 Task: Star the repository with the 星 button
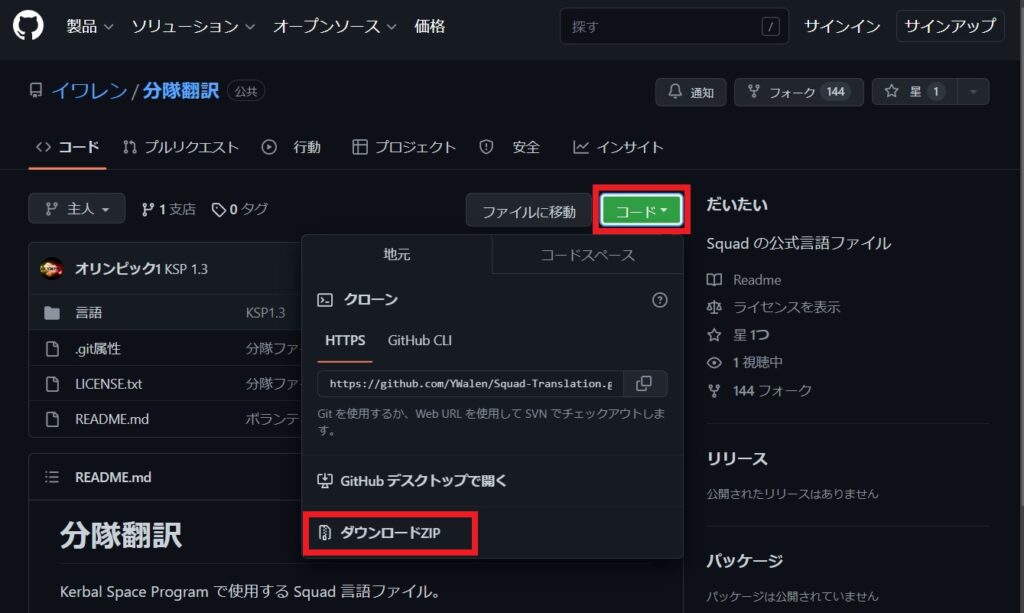pyautogui.click(x=915, y=92)
